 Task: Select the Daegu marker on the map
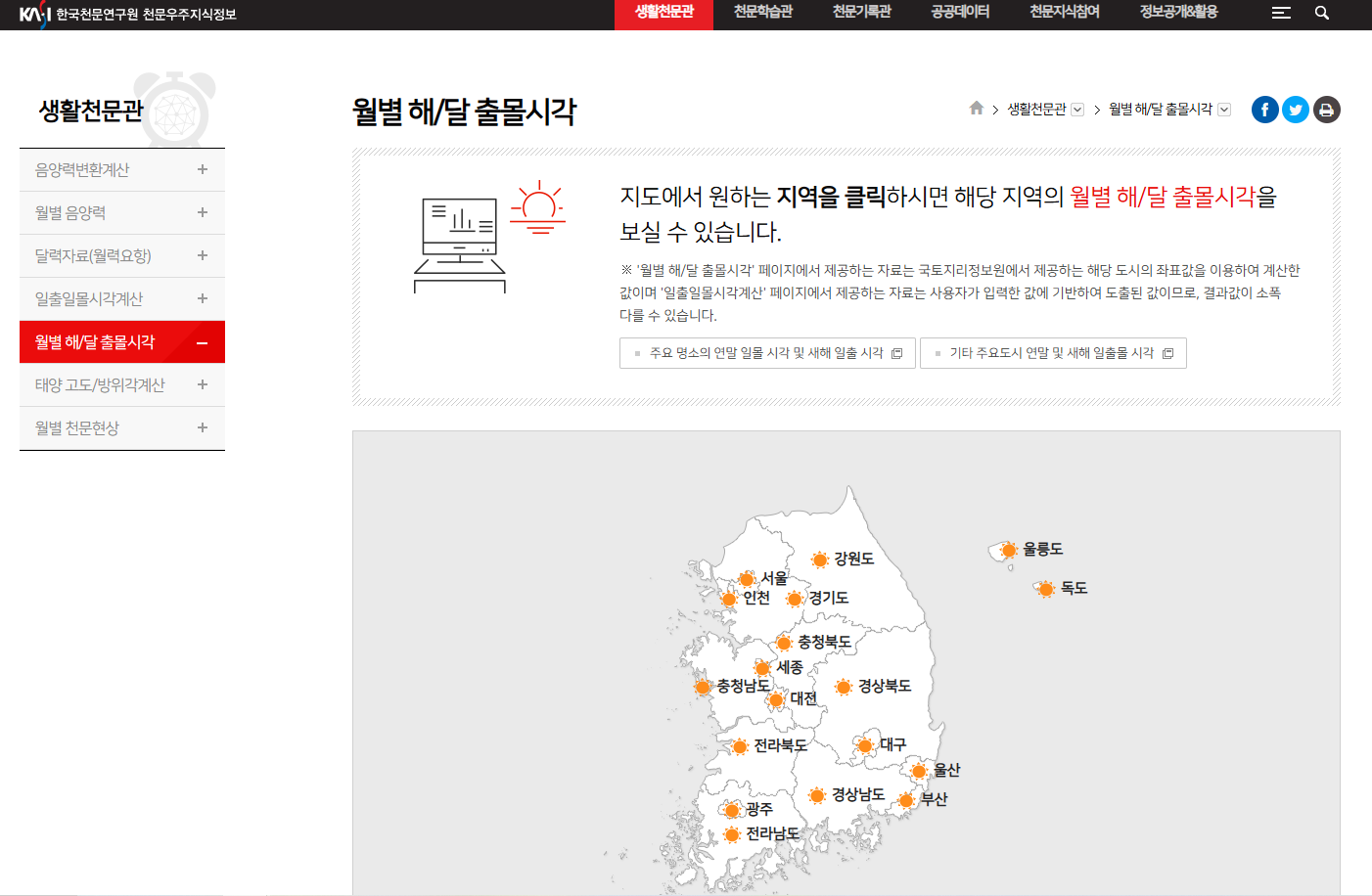(865, 745)
